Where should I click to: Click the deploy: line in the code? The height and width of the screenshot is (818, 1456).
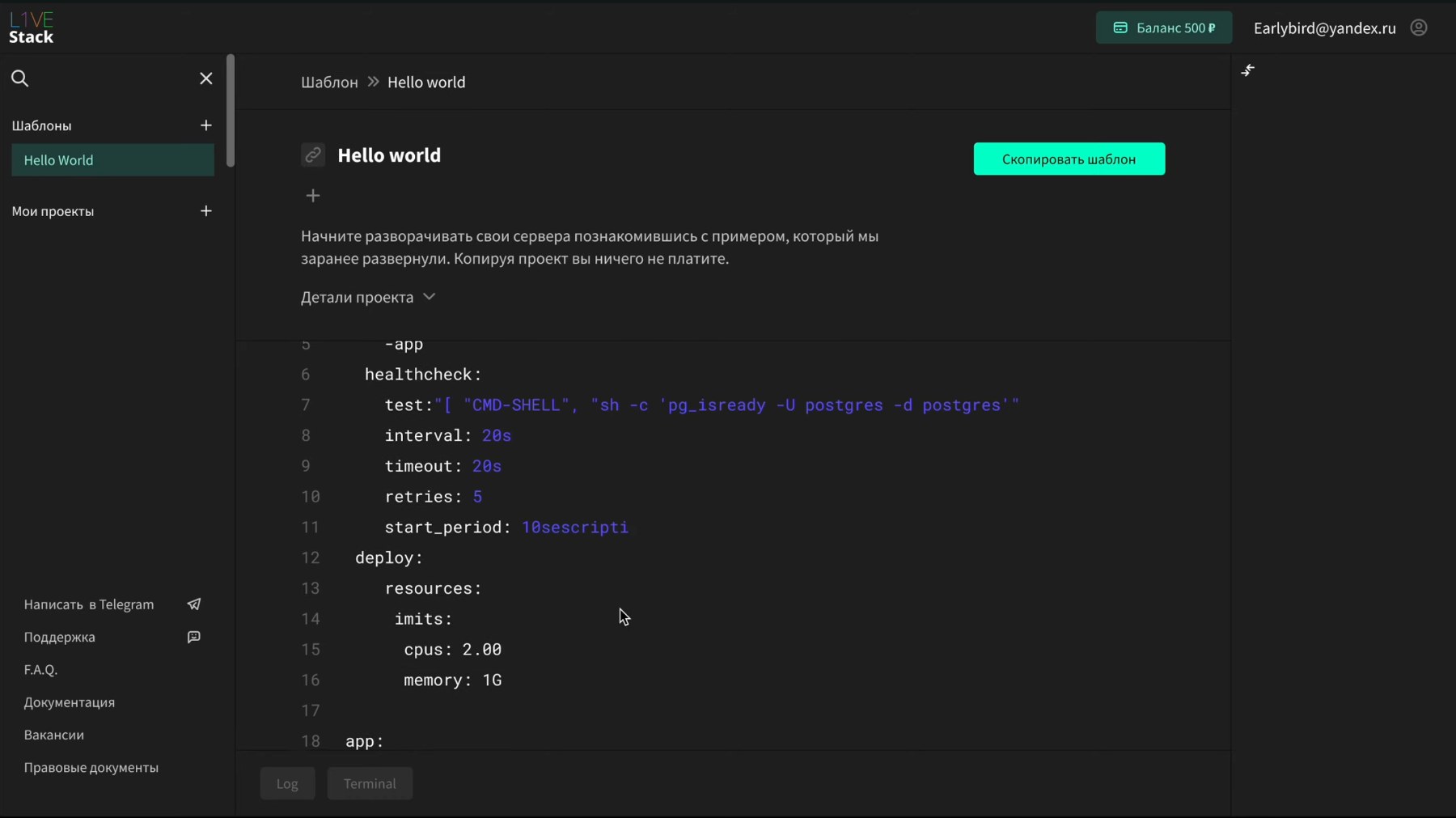(x=389, y=557)
